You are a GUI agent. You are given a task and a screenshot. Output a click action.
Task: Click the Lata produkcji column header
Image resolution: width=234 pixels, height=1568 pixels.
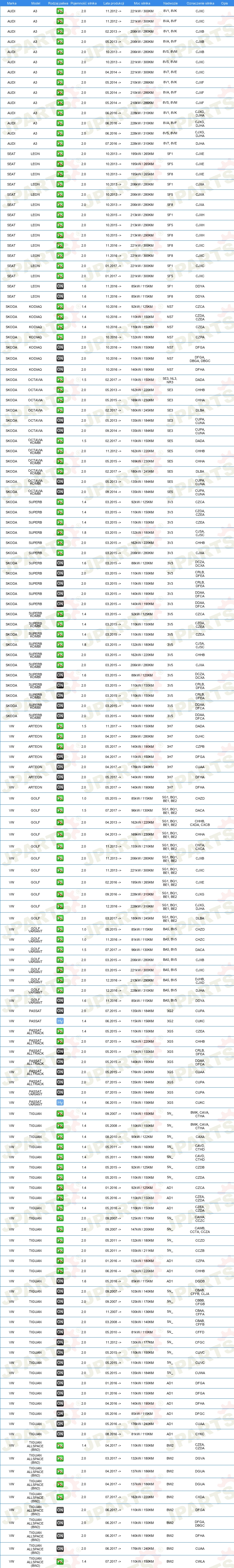113,3
